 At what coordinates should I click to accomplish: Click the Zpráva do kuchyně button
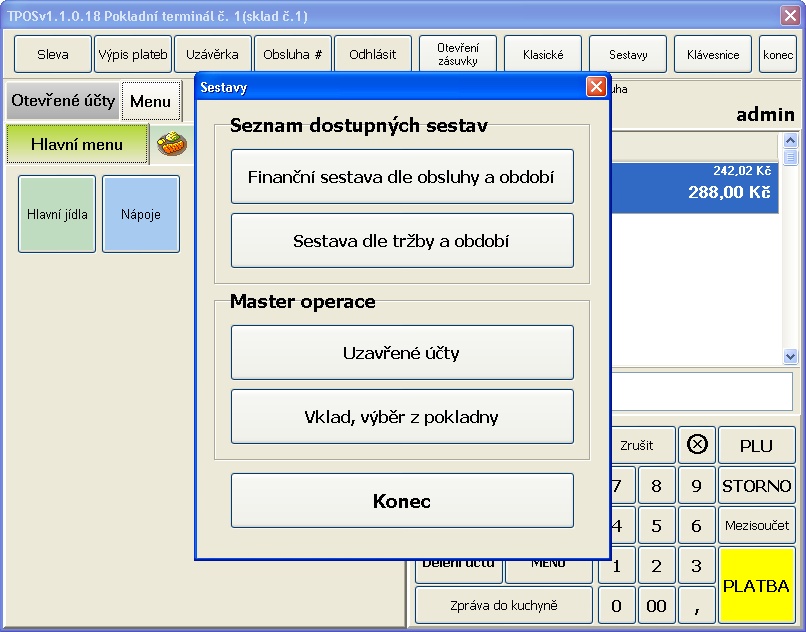[504, 605]
